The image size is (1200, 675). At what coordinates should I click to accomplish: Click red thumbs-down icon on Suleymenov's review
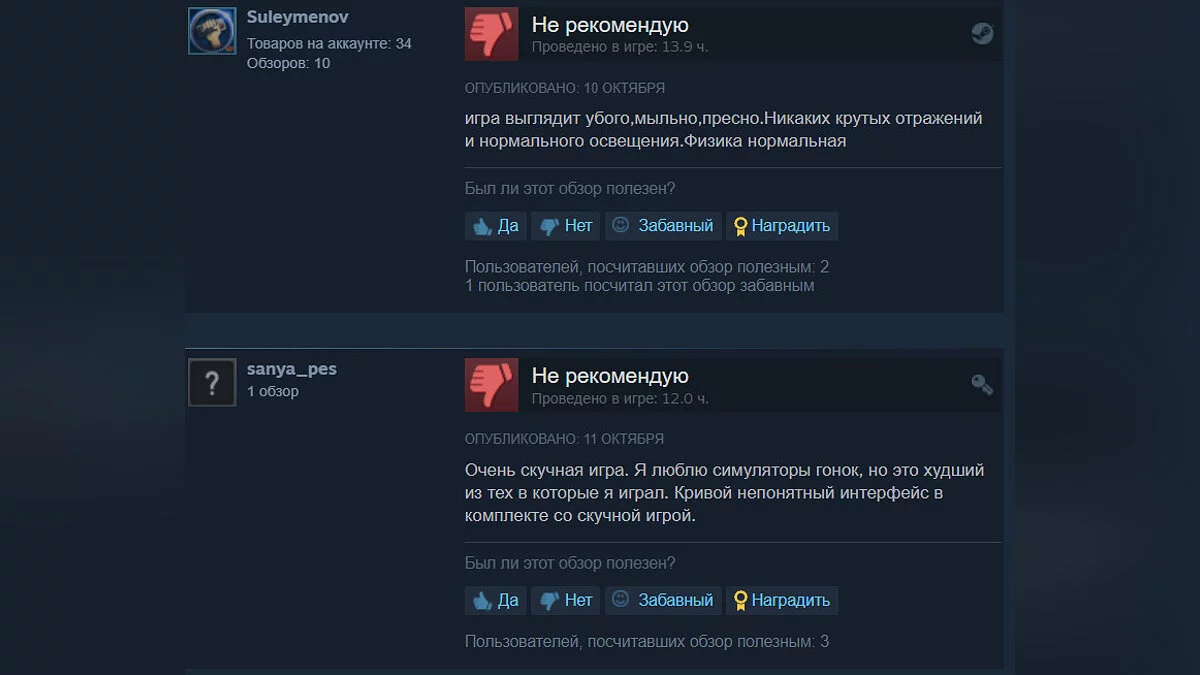pyautogui.click(x=491, y=34)
